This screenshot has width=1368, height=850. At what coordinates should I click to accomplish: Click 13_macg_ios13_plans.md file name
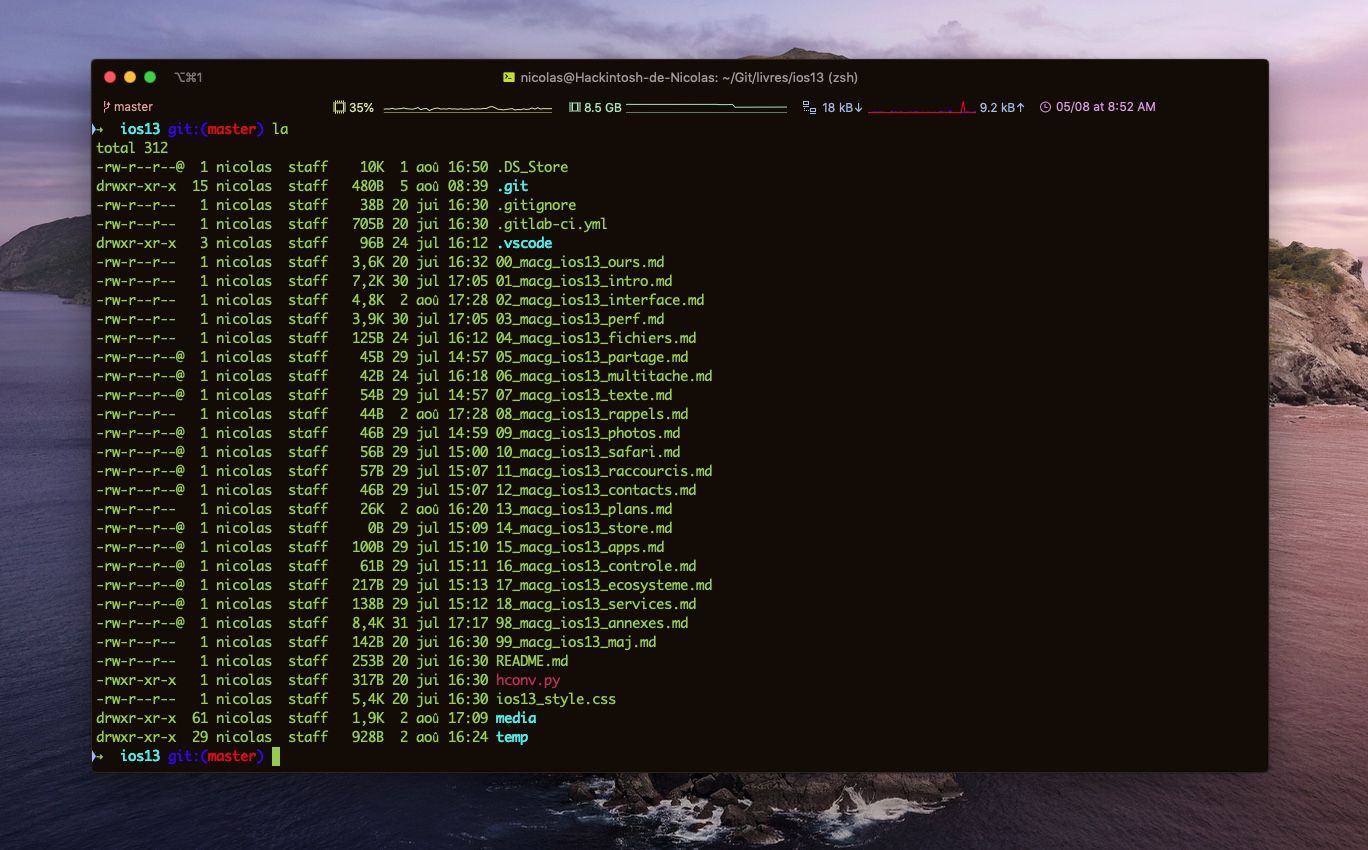click(584, 509)
